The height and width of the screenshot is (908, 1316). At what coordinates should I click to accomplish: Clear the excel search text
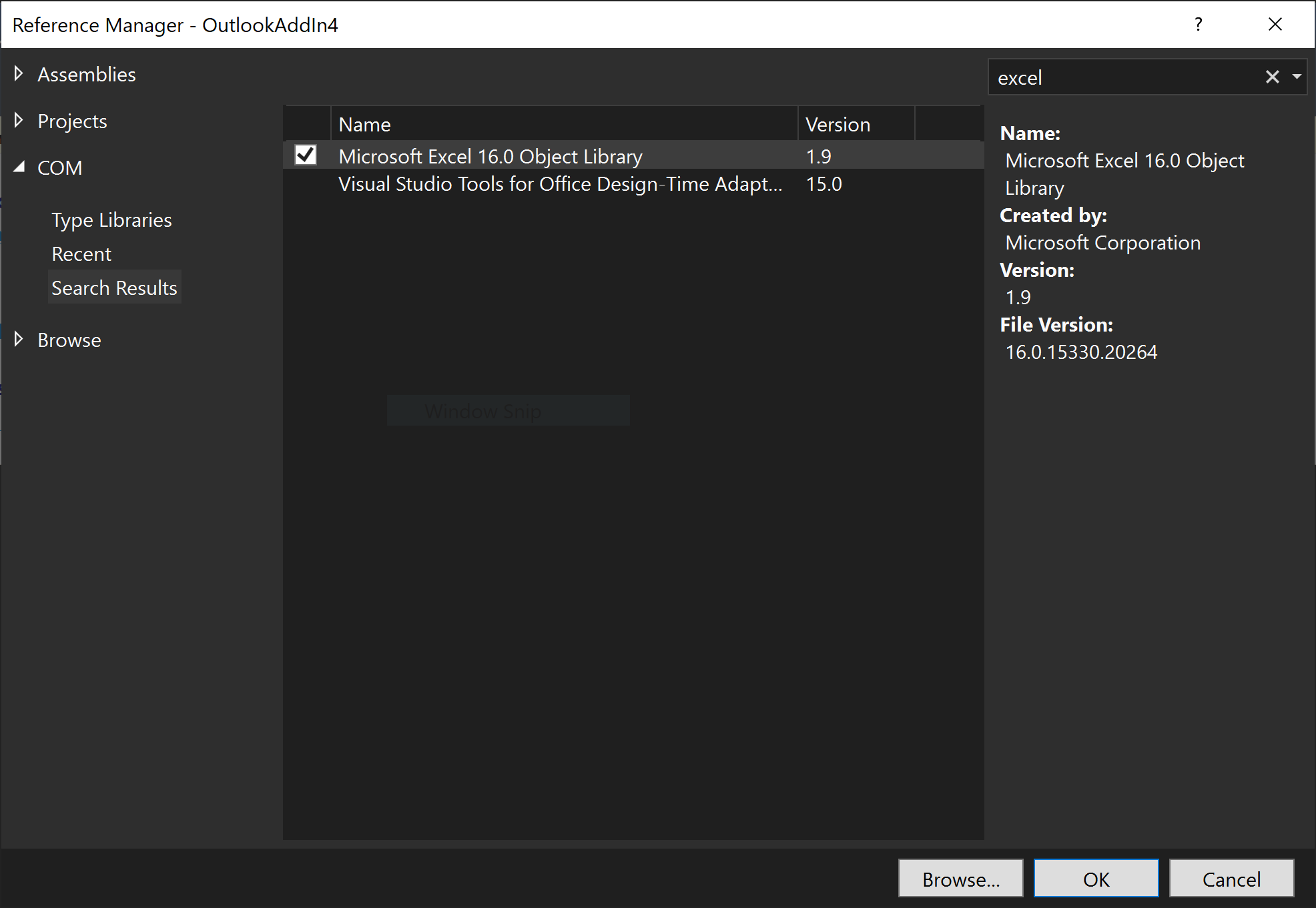pyautogui.click(x=1272, y=77)
